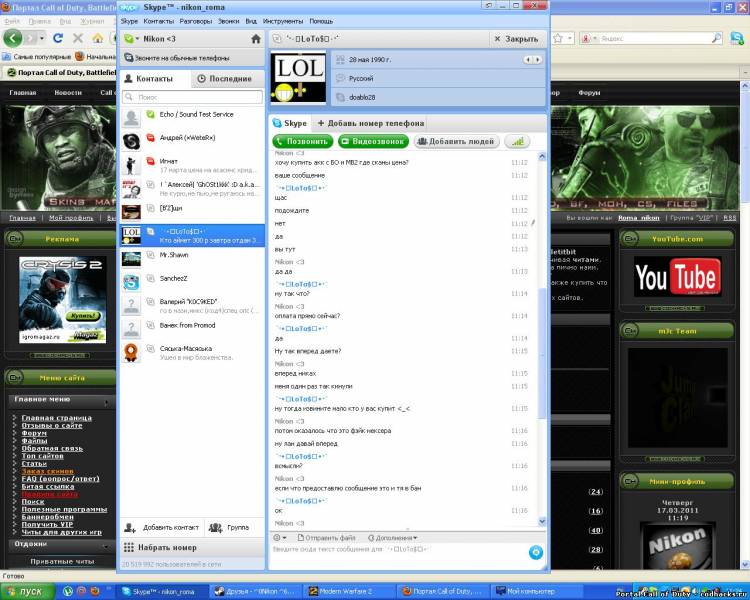Open the Контакты menu in menu bar
The image size is (750, 600).
point(159,21)
